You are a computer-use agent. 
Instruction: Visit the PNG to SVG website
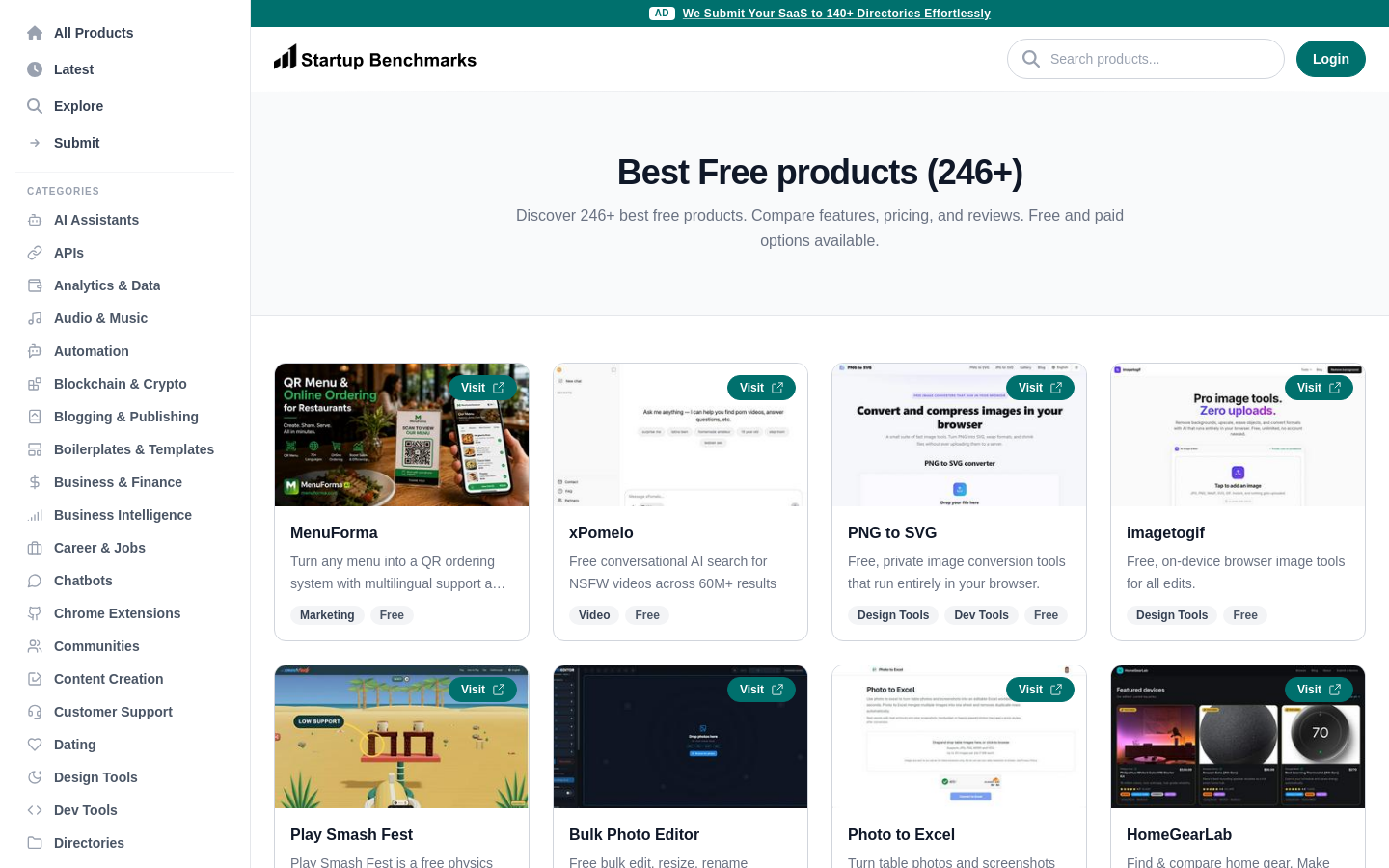(1040, 388)
